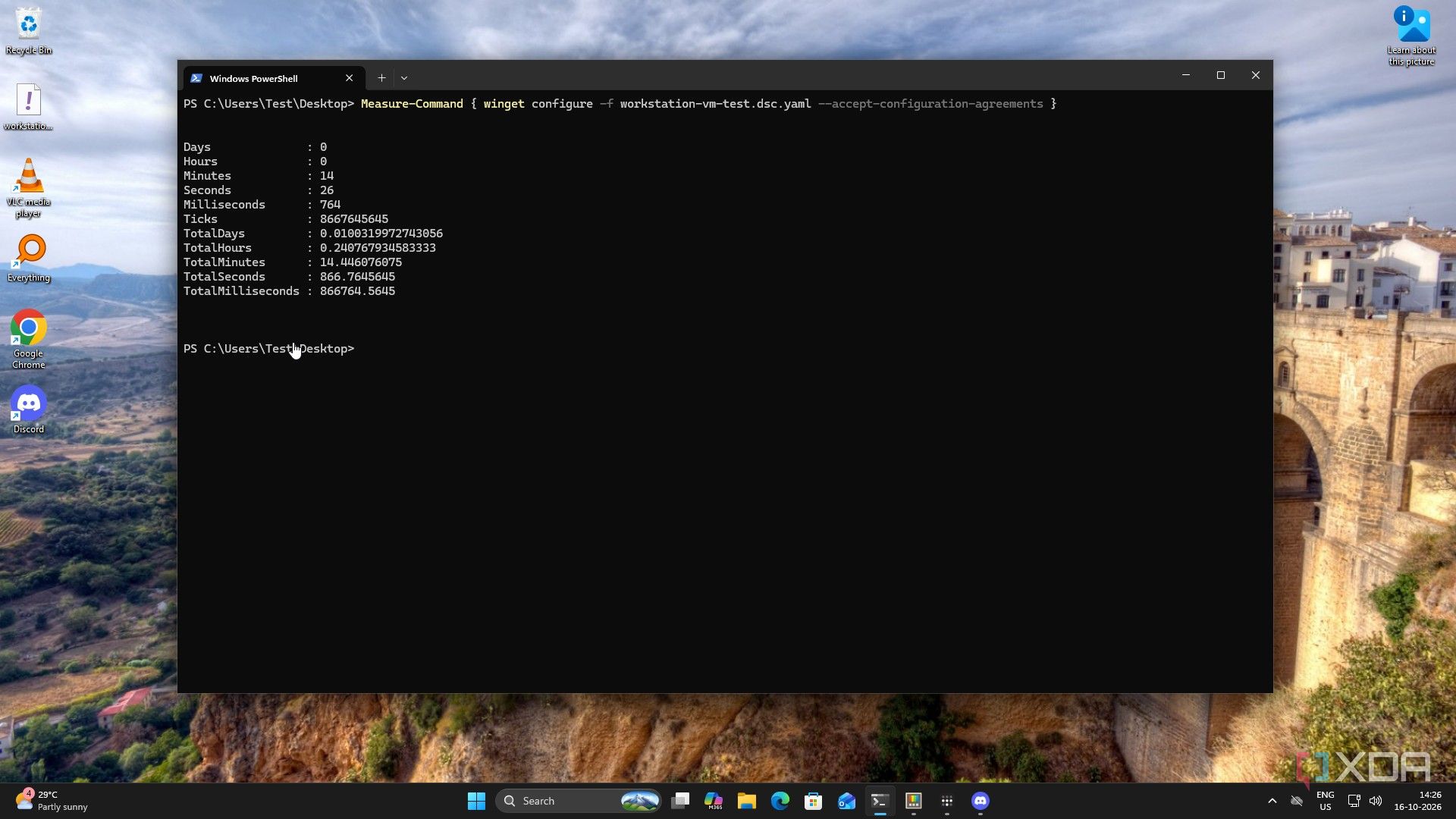Open the Windows Start menu
The image size is (1456, 819).
[476, 801]
